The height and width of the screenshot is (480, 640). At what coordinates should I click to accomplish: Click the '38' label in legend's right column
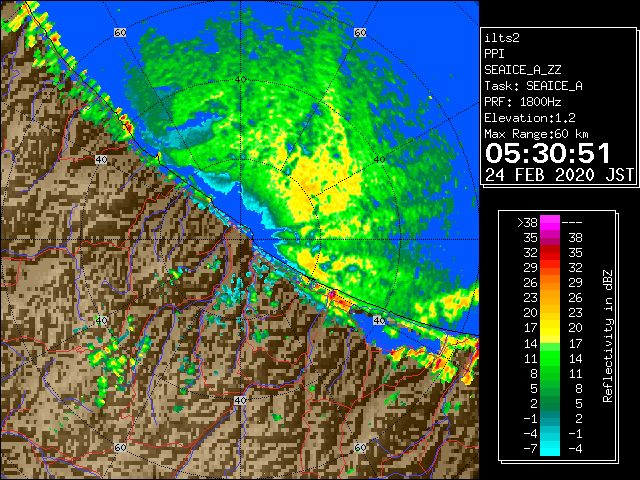pos(575,238)
